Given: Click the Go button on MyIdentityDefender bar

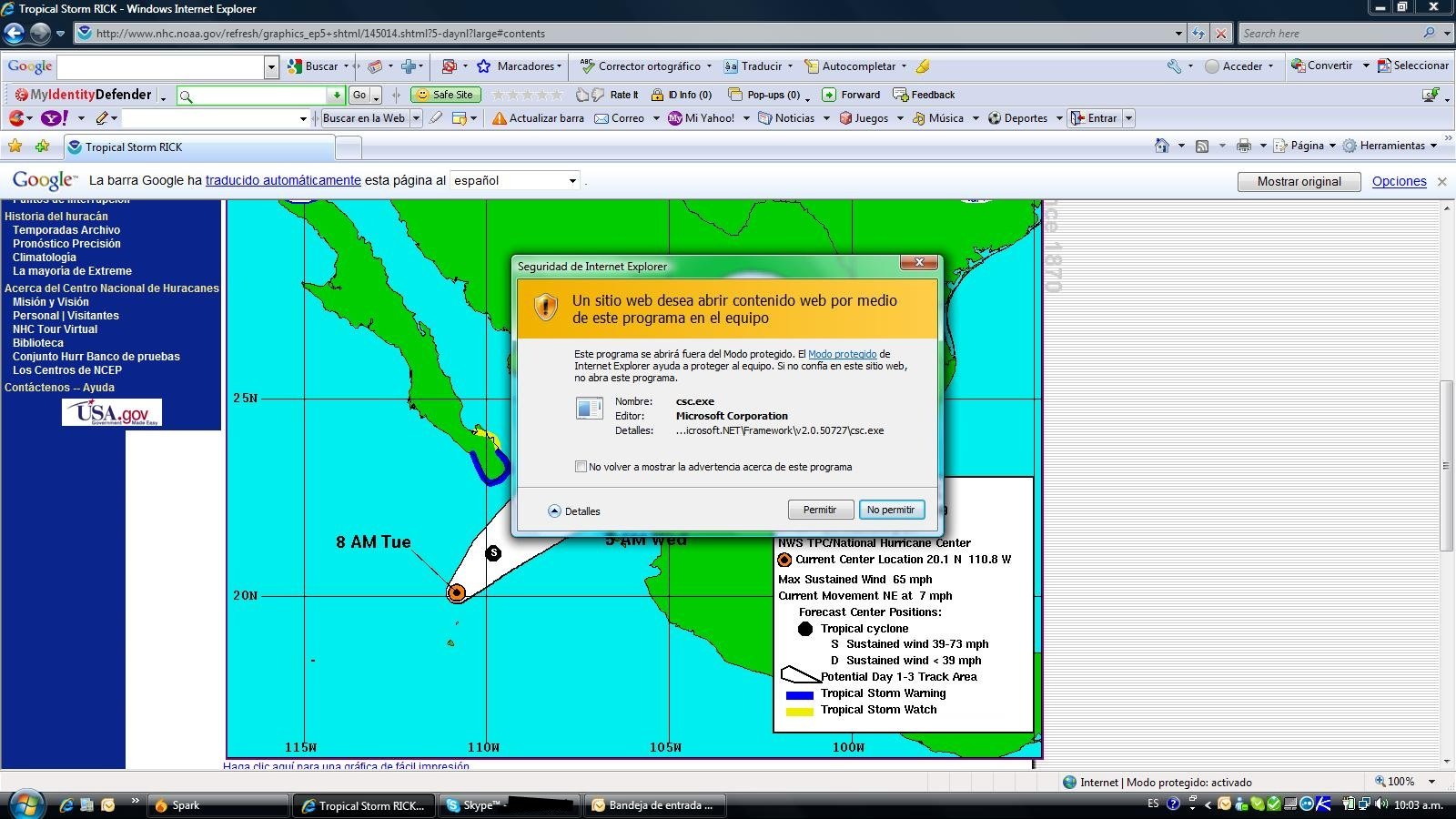Looking at the screenshot, I should pyautogui.click(x=359, y=95).
